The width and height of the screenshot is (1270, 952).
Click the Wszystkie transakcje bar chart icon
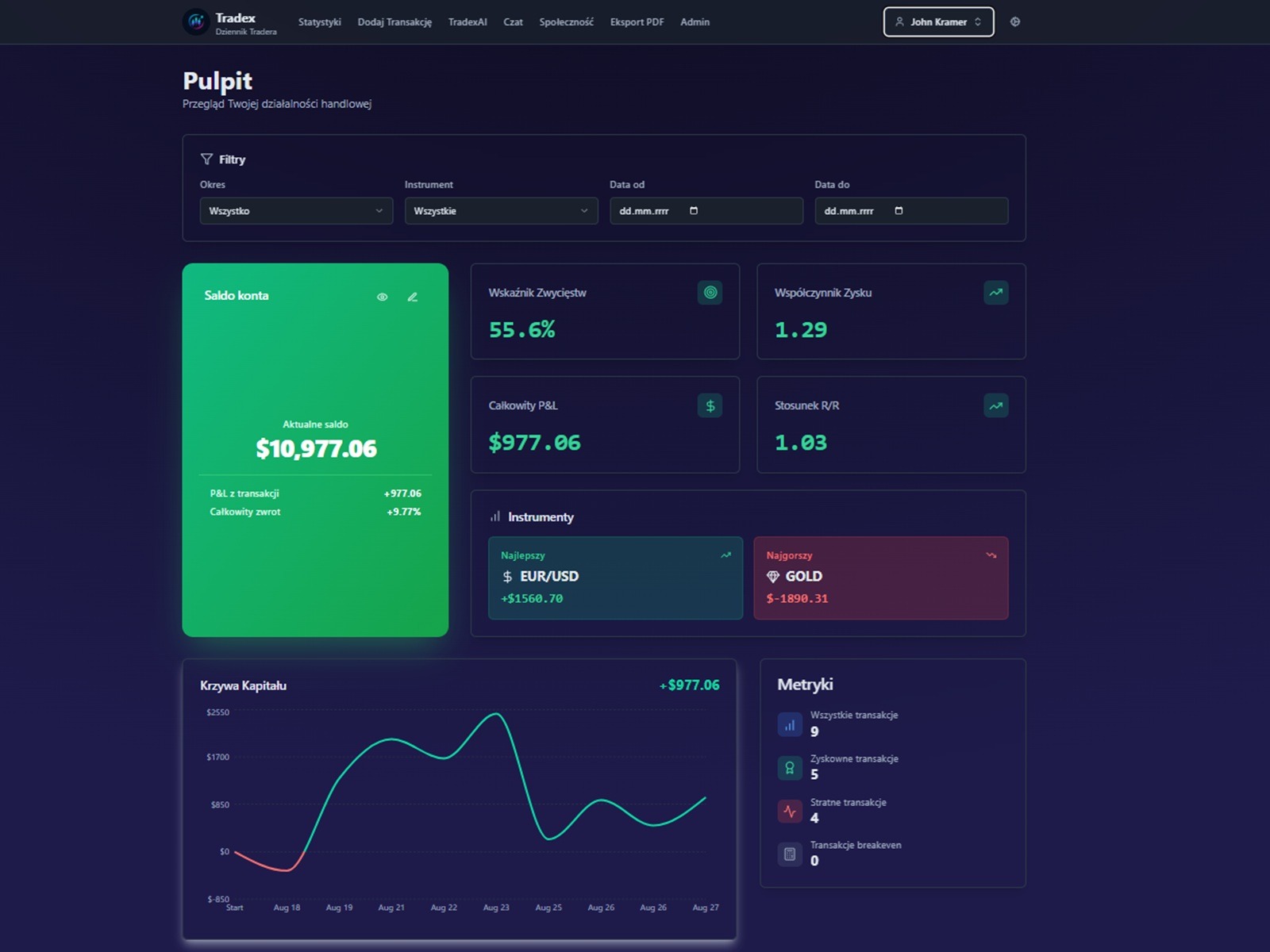790,724
